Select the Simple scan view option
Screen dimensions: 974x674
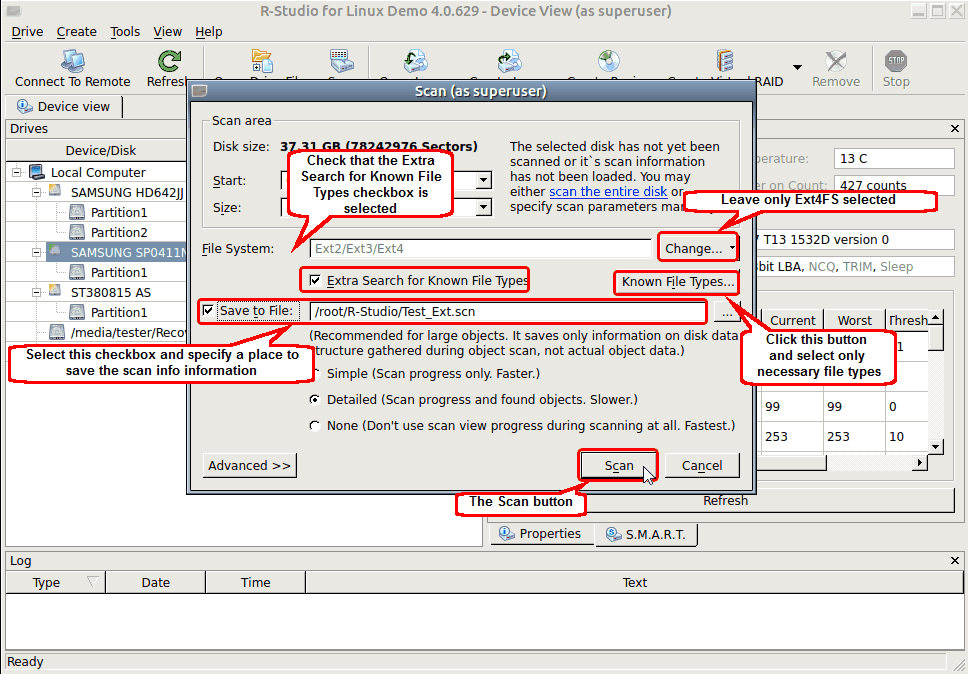point(315,373)
